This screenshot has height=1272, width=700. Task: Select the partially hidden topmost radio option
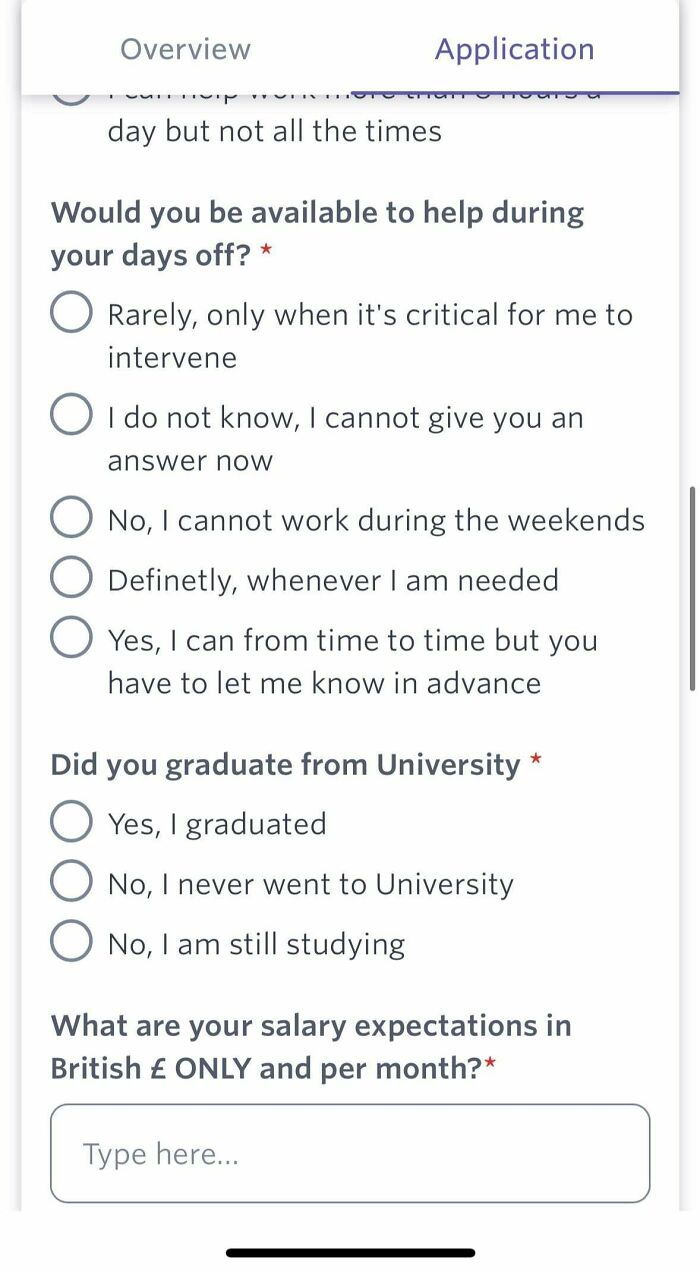(x=71, y=92)
